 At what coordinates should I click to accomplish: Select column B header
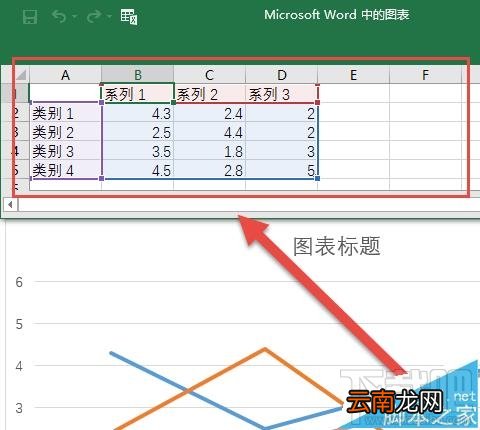coord(137,75)
